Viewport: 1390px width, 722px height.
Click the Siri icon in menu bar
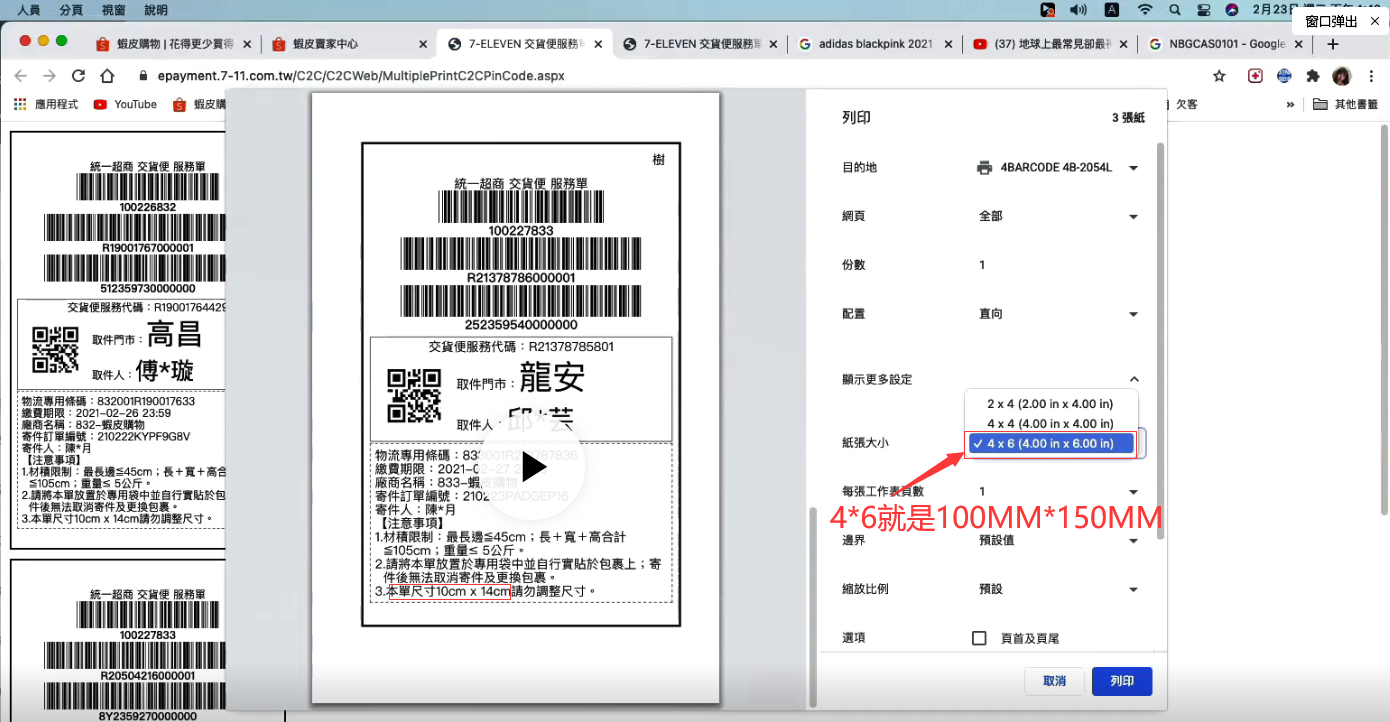pos(1233,9)
